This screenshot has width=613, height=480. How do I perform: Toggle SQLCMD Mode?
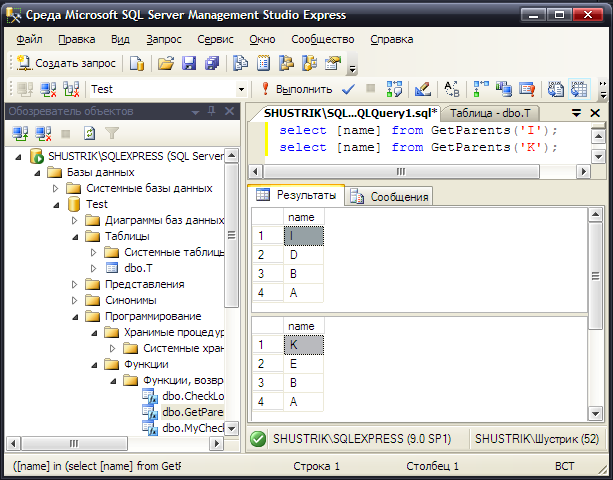tap(527, 89)
